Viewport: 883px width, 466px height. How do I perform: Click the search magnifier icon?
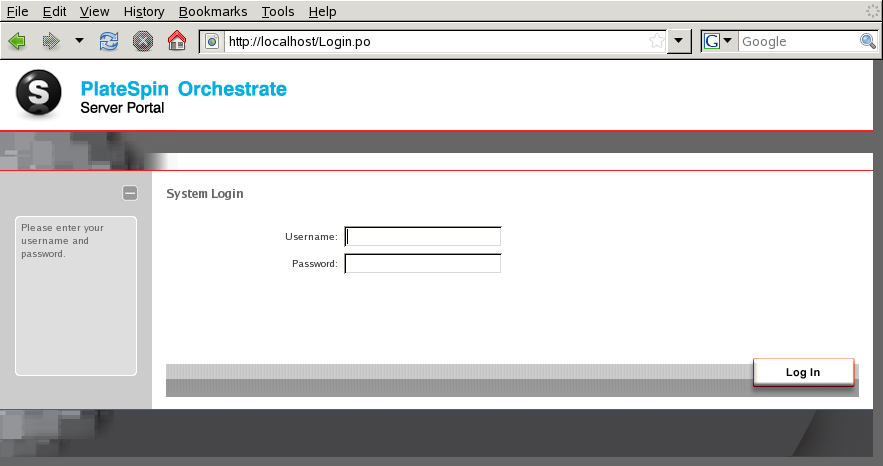click(x=867, y=41)
